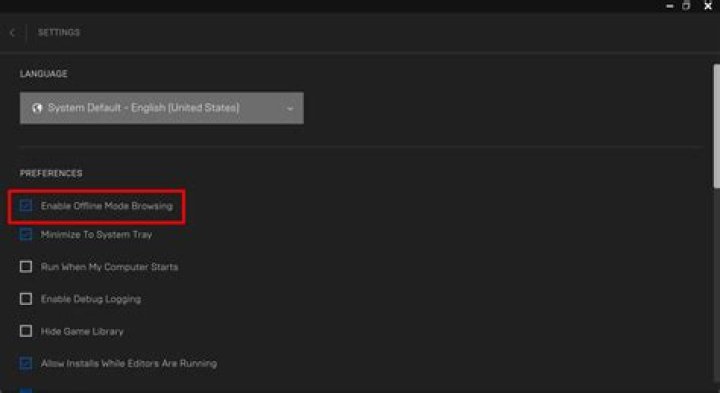Click the Minimize To System Tray label text

(96, 235)
